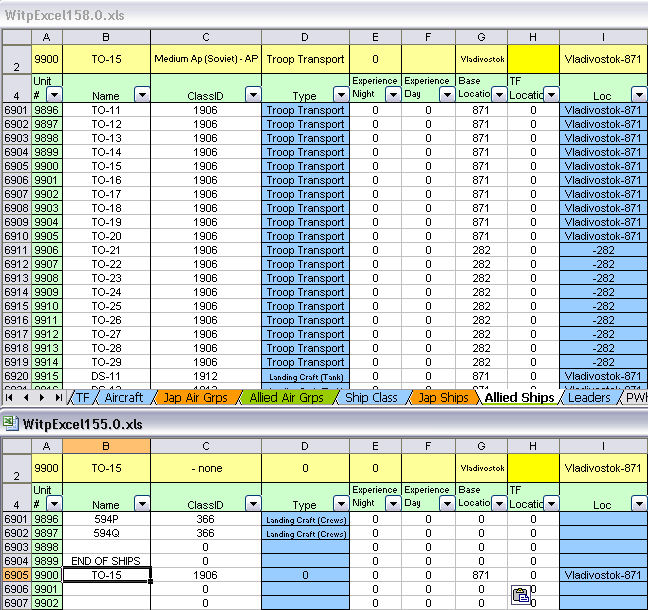The width and height of the screenshot is (648, 610).
Task: Switch to the Aircraft sheet tab
Action: [124, 398]
